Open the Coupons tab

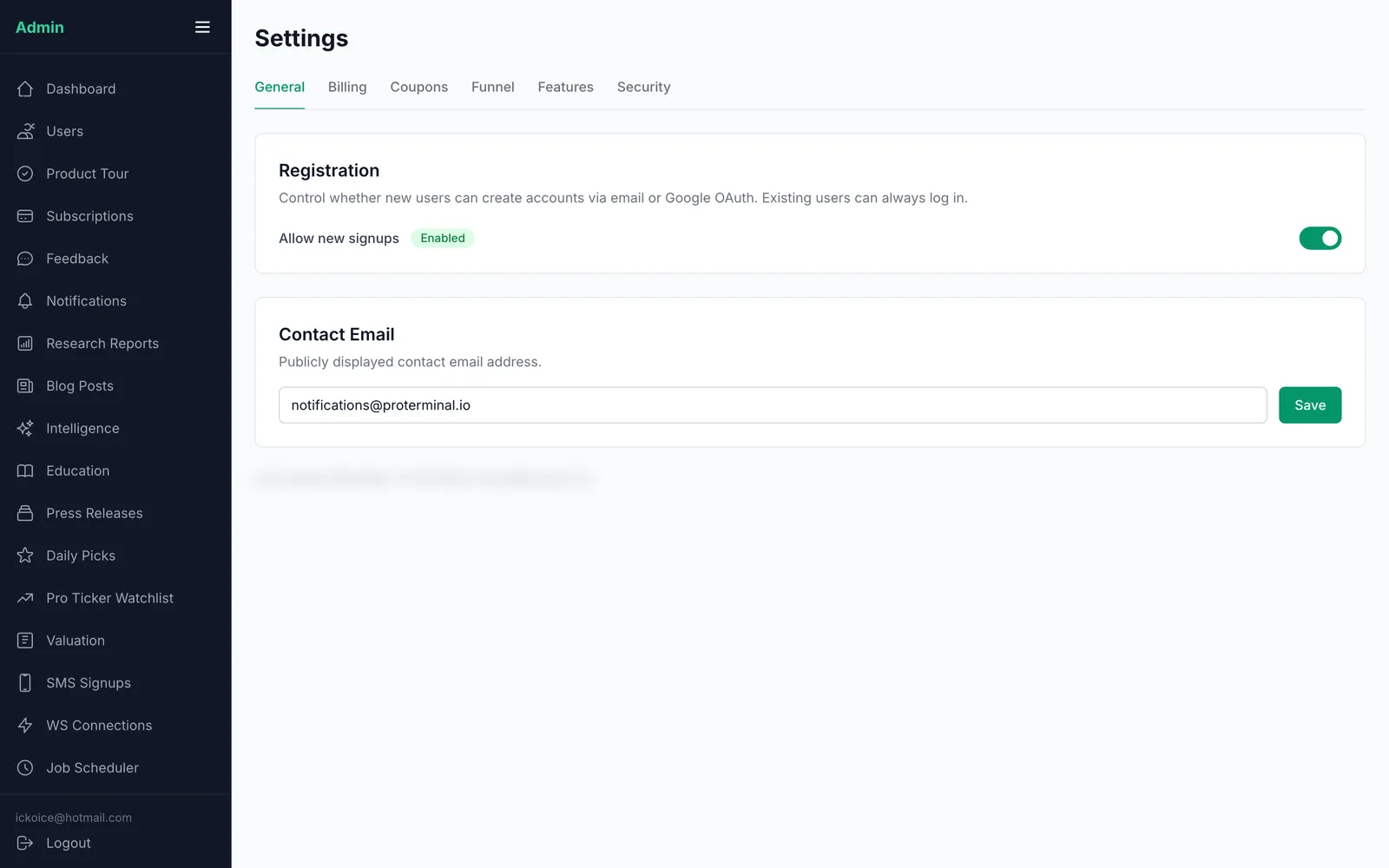[418, 87]
